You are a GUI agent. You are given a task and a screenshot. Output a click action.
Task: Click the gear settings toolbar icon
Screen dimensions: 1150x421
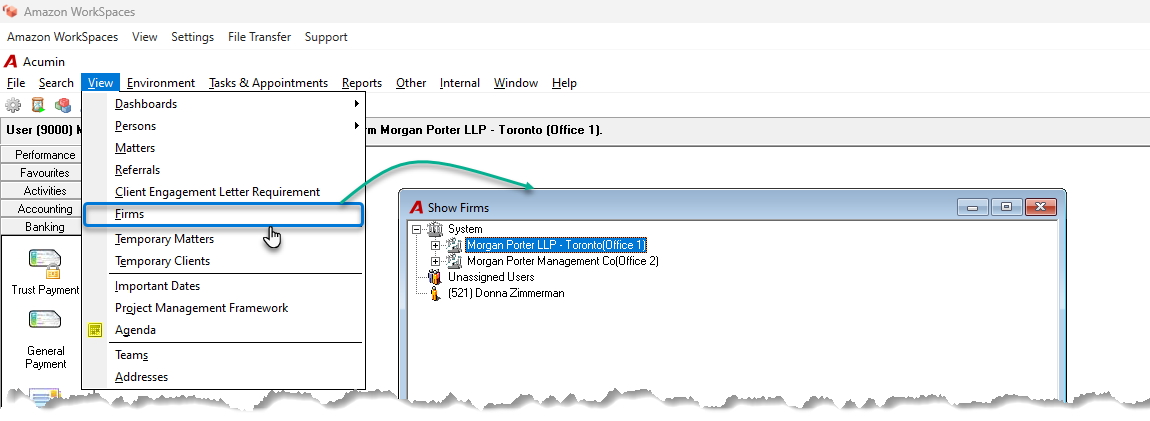[13, 105]
